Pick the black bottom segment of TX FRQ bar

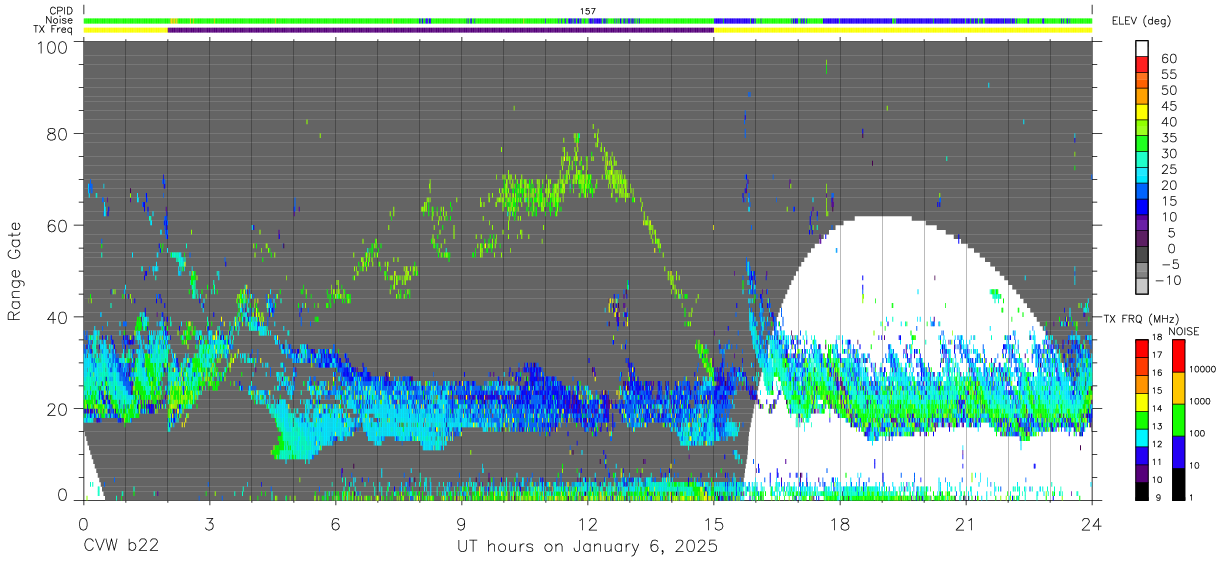tap(1141, 491)
